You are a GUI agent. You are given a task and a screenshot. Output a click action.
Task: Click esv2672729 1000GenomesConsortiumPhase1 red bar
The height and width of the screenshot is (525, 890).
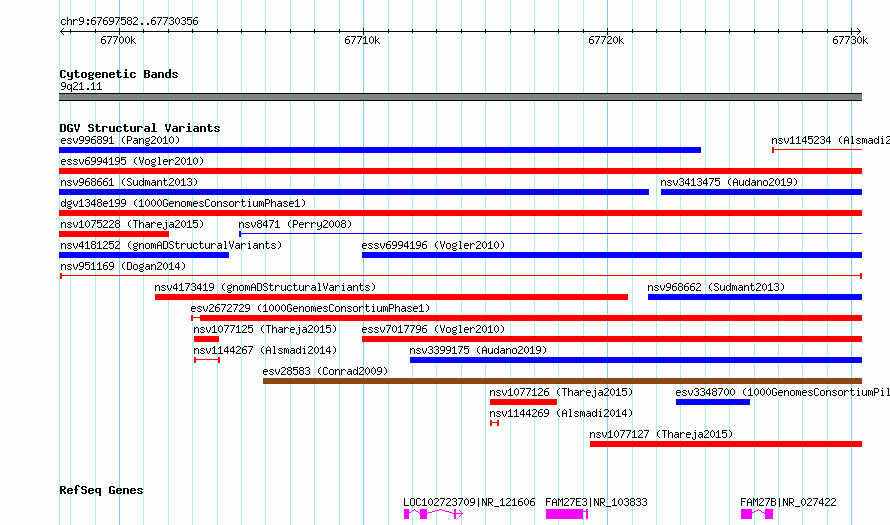point(527,318)
